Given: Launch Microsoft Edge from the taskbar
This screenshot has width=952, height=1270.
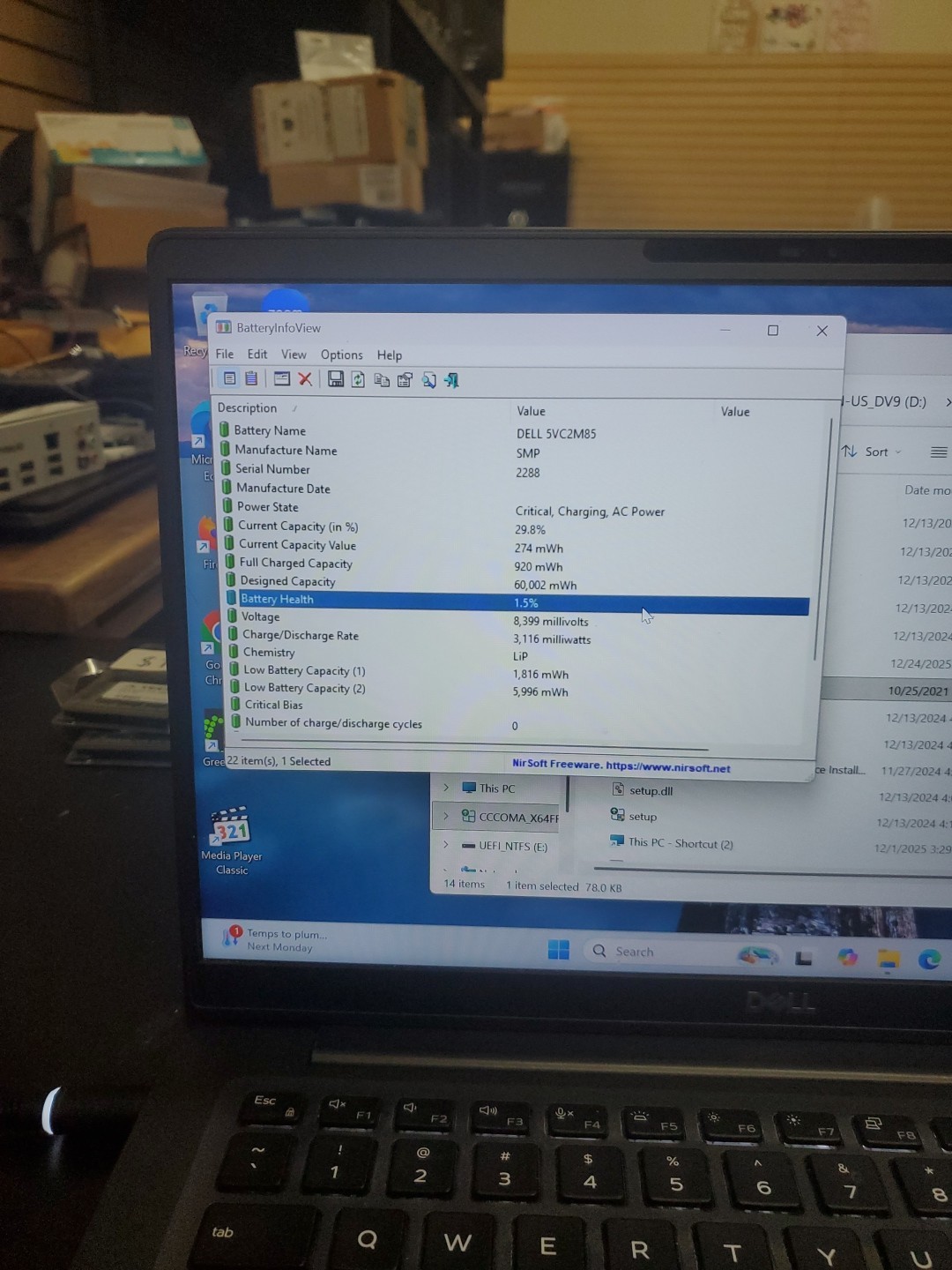Looking at the screenshot, I should (x=929, y=960).
